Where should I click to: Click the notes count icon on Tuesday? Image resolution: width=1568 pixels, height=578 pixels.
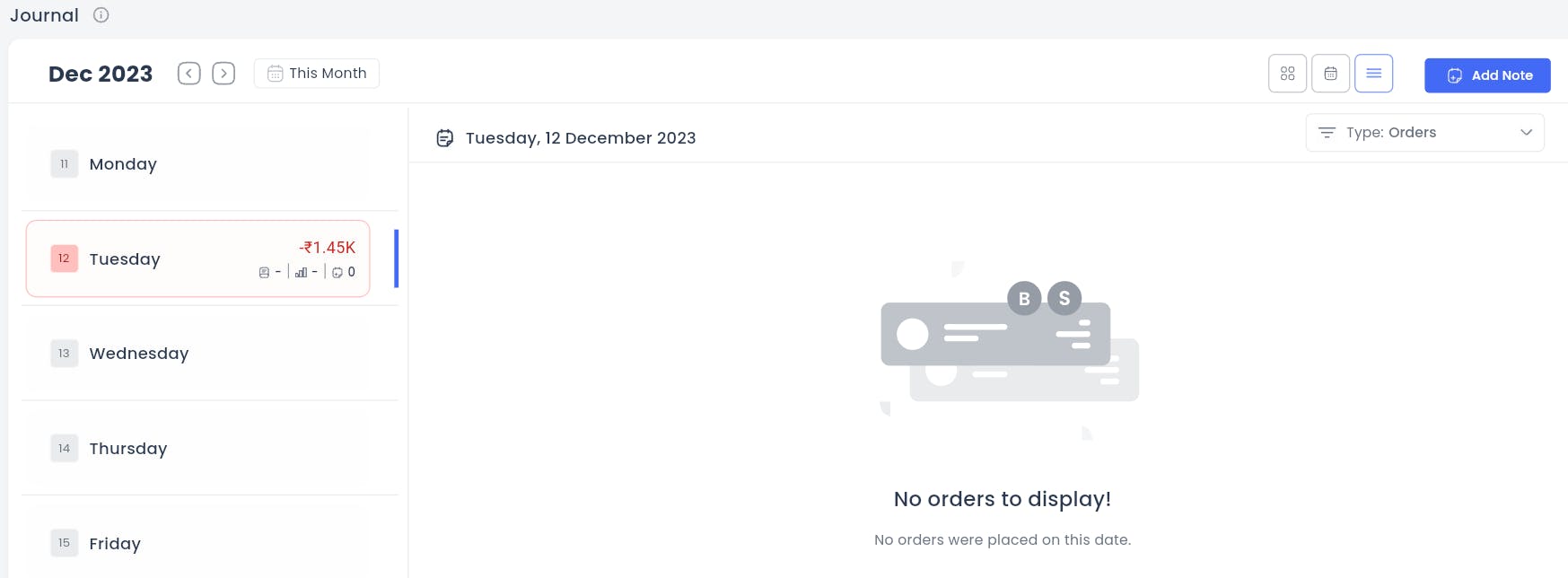pos(337,273)
